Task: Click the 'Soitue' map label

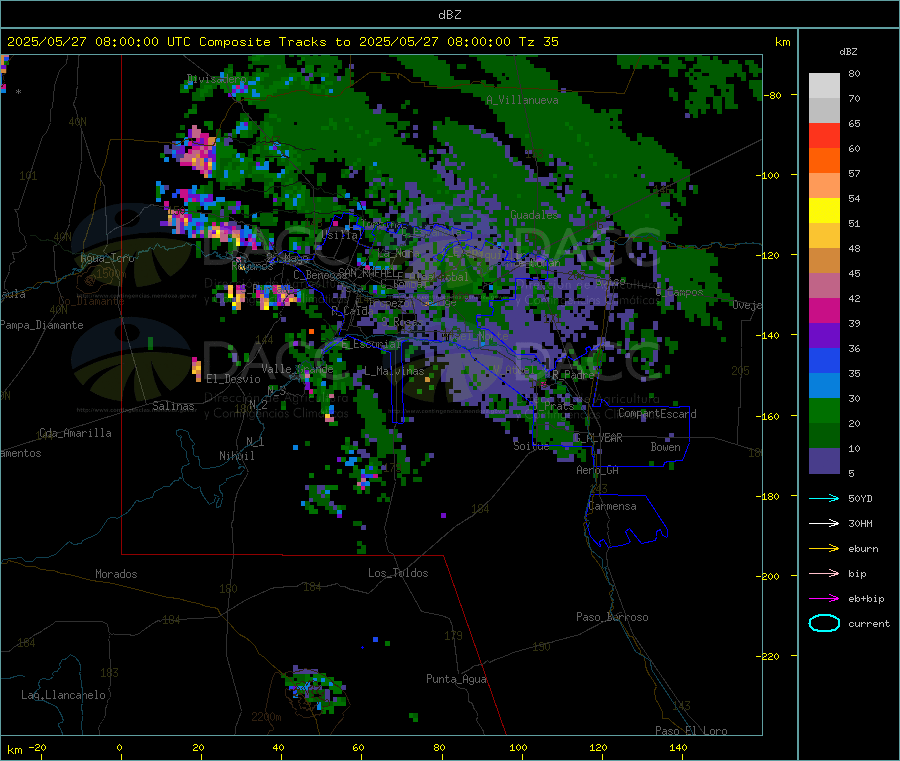Action: point(530,445)
